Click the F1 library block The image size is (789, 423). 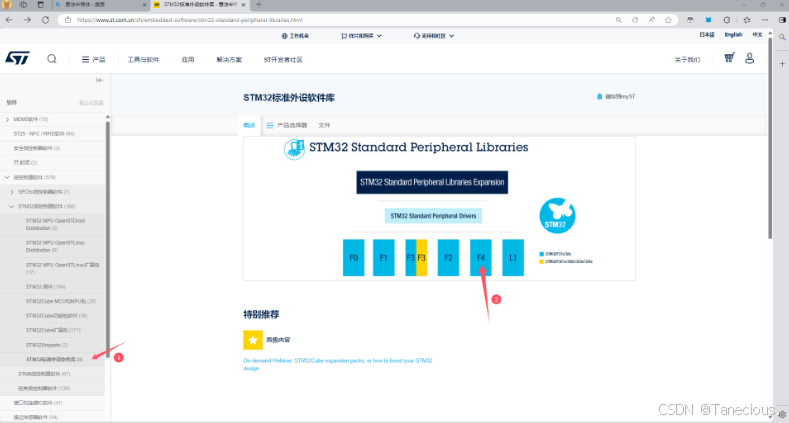[x=383, y=258]
